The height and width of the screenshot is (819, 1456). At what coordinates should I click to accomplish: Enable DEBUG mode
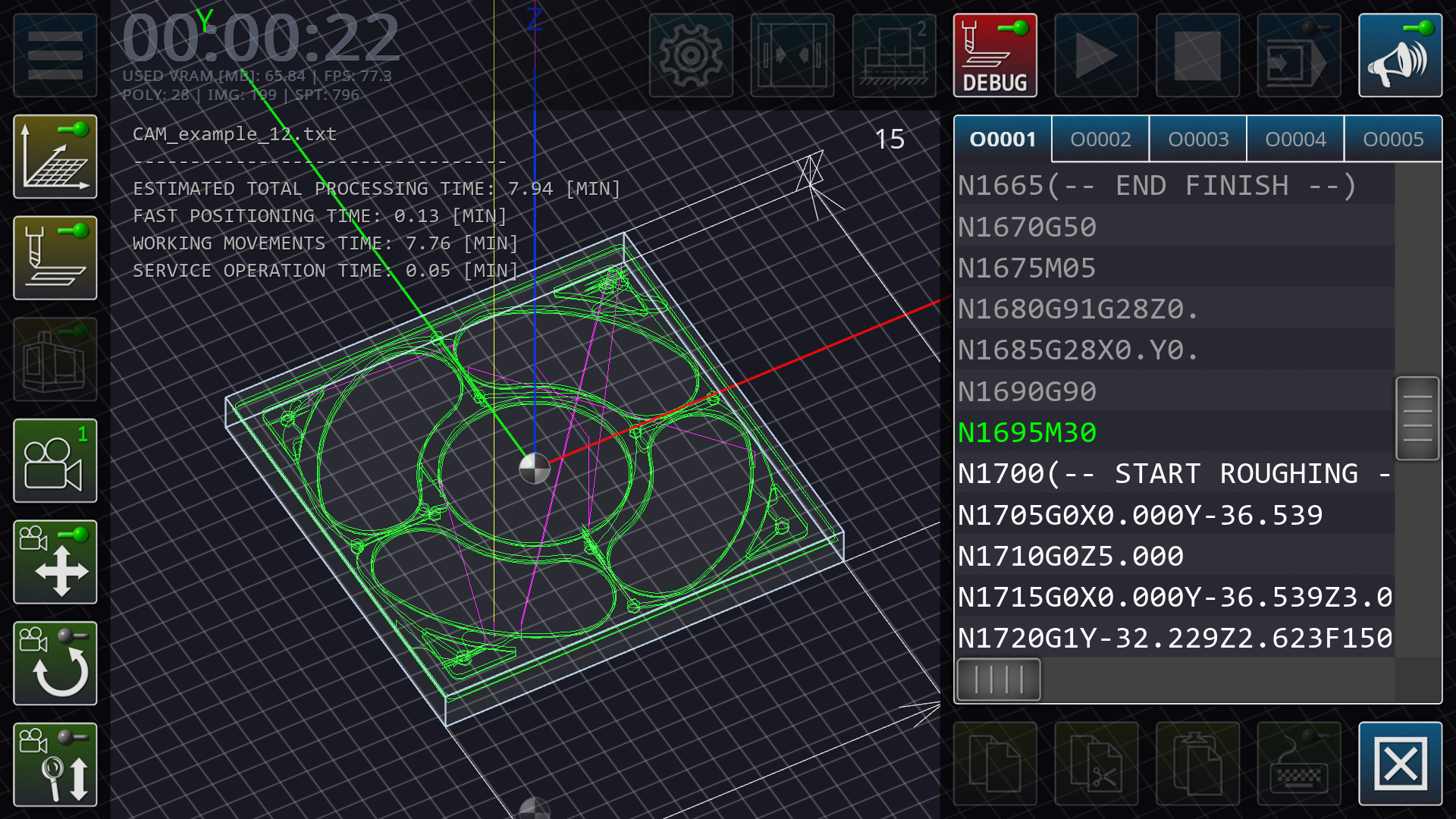pyautogui.click(x=995, y=55)
